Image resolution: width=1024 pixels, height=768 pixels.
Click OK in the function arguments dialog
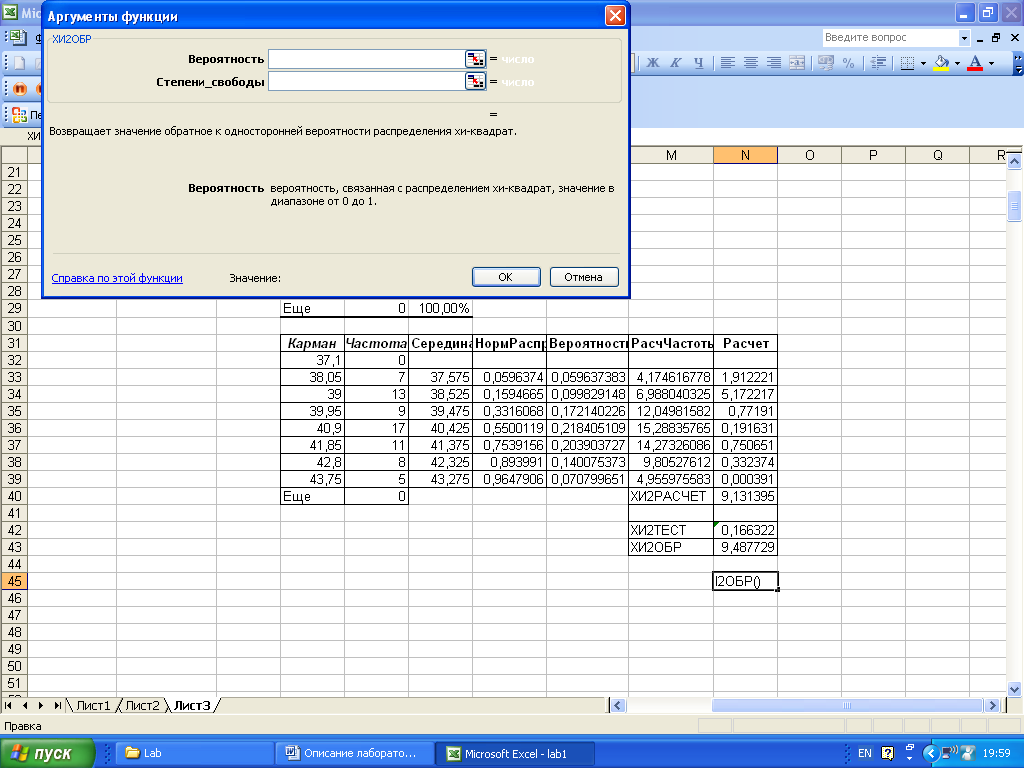point(505,277)
